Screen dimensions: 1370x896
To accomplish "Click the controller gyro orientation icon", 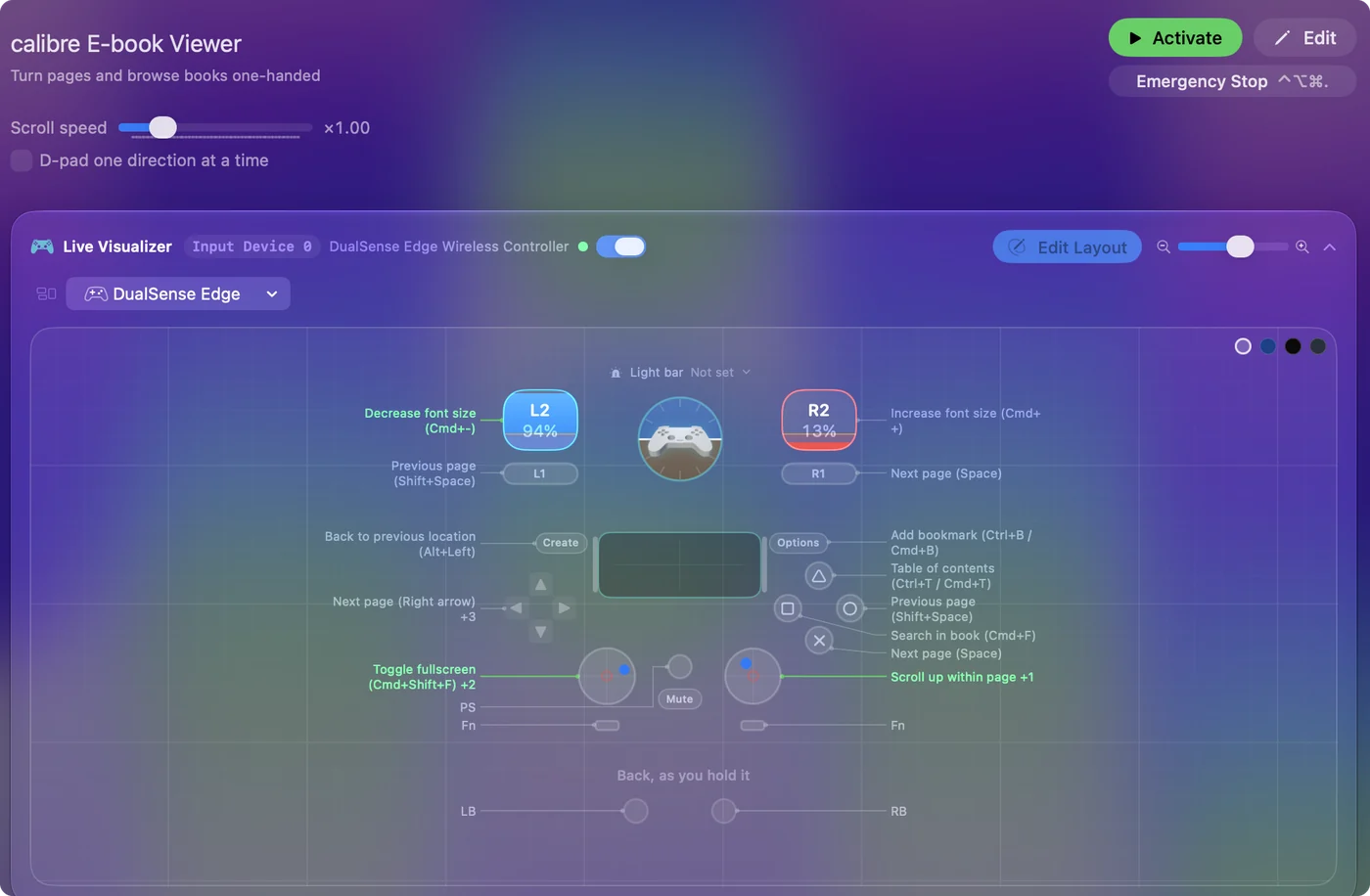I will pyautogui.click(x=680, y=438).
